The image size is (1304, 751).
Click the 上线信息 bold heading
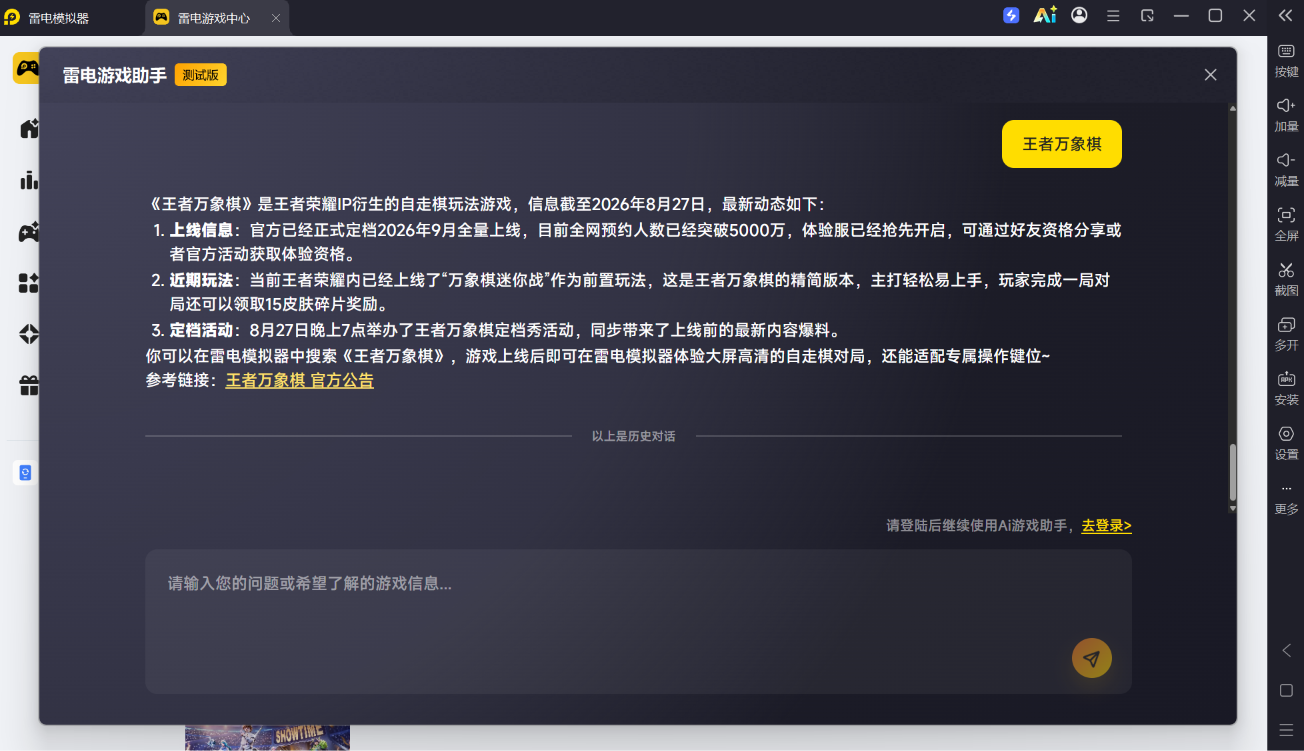202,230
